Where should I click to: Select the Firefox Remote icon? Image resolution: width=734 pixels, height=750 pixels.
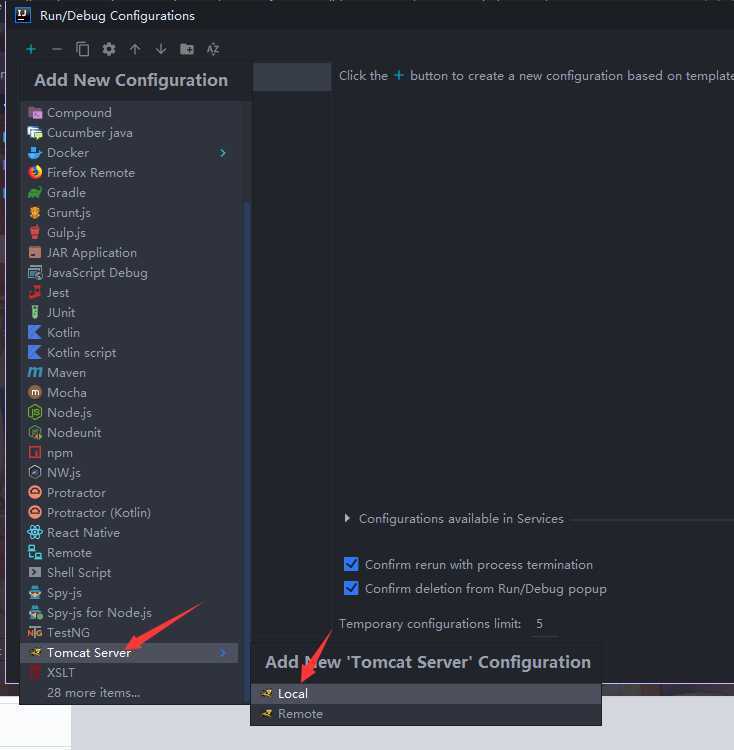pos(35,173)
